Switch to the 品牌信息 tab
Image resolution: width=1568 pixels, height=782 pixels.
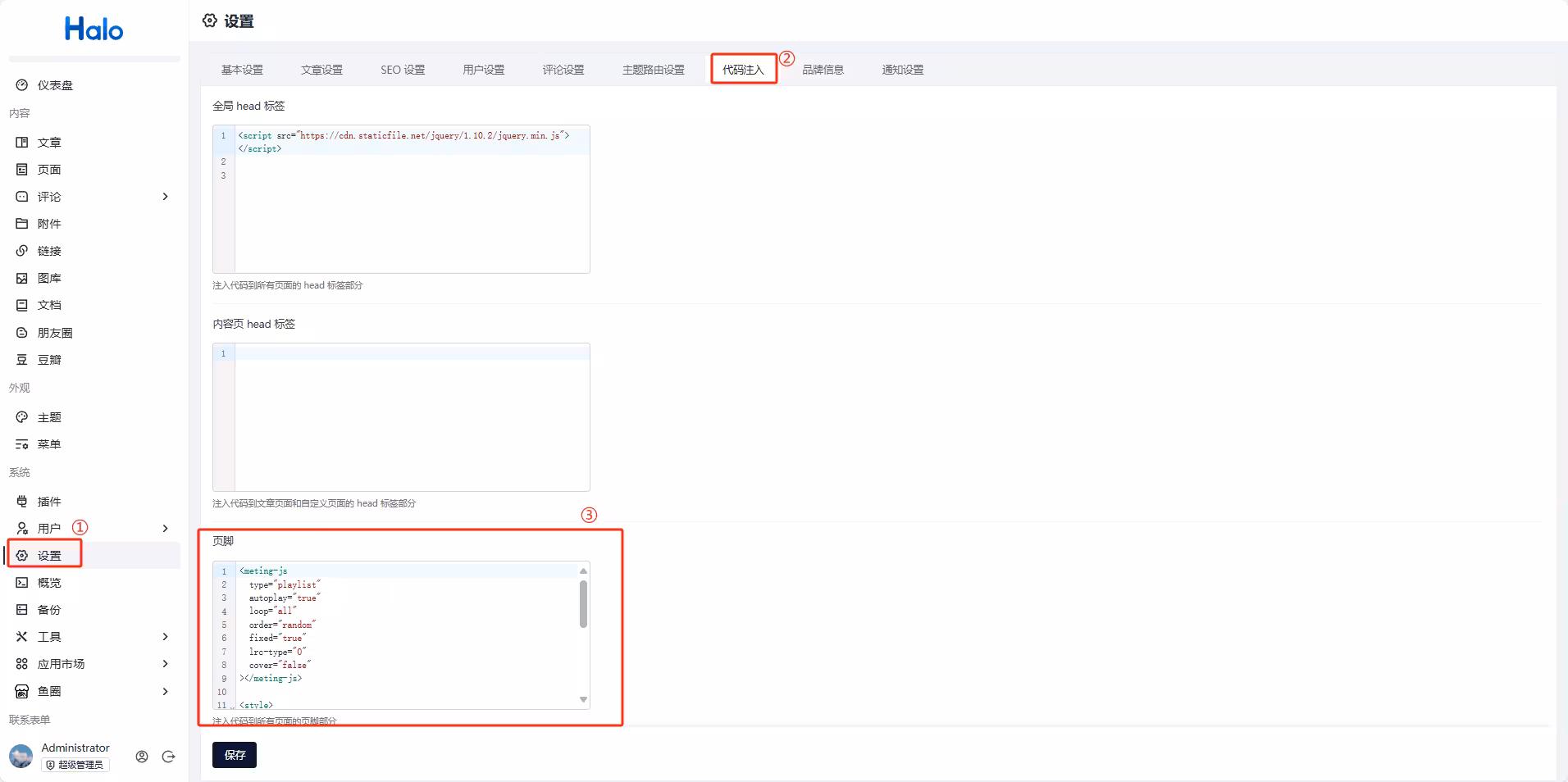pos(823,70)
